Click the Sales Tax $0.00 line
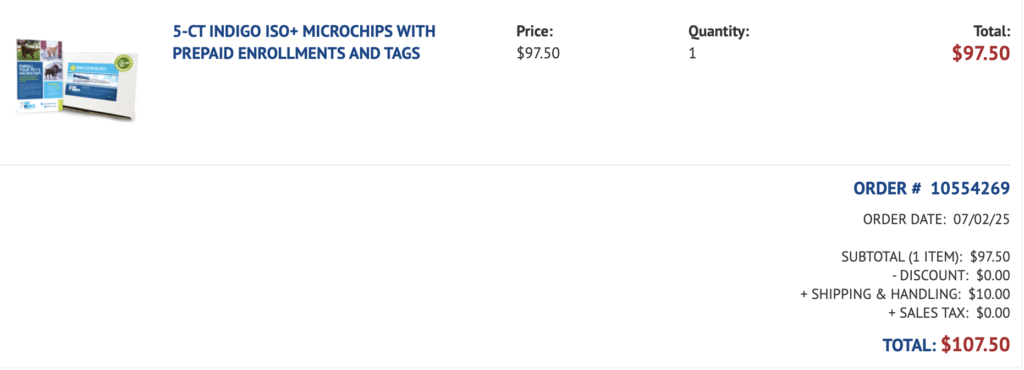 click(949, 313)
